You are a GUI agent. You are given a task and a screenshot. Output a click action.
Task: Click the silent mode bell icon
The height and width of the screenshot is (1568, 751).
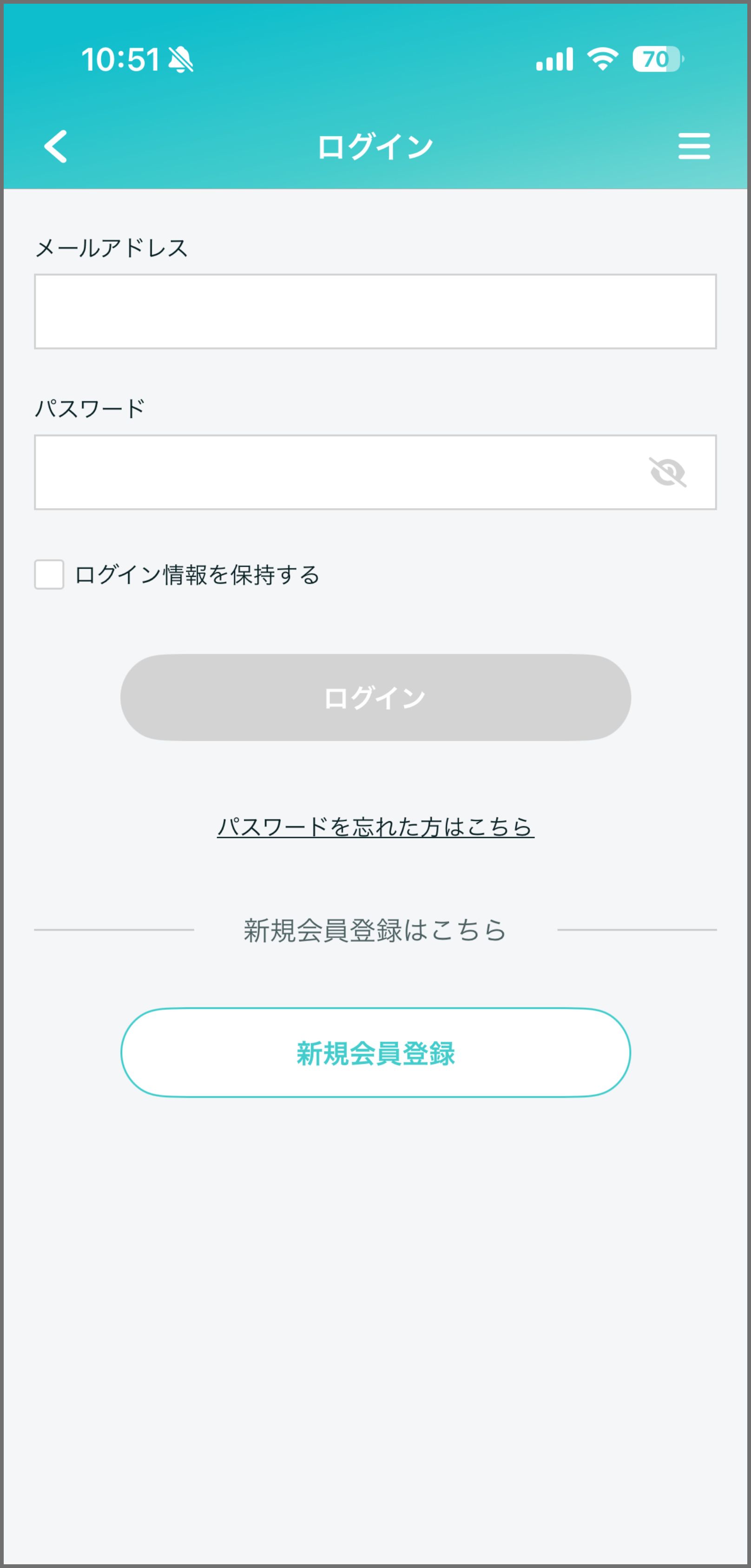pyautogui.click(x=181, y=59)
